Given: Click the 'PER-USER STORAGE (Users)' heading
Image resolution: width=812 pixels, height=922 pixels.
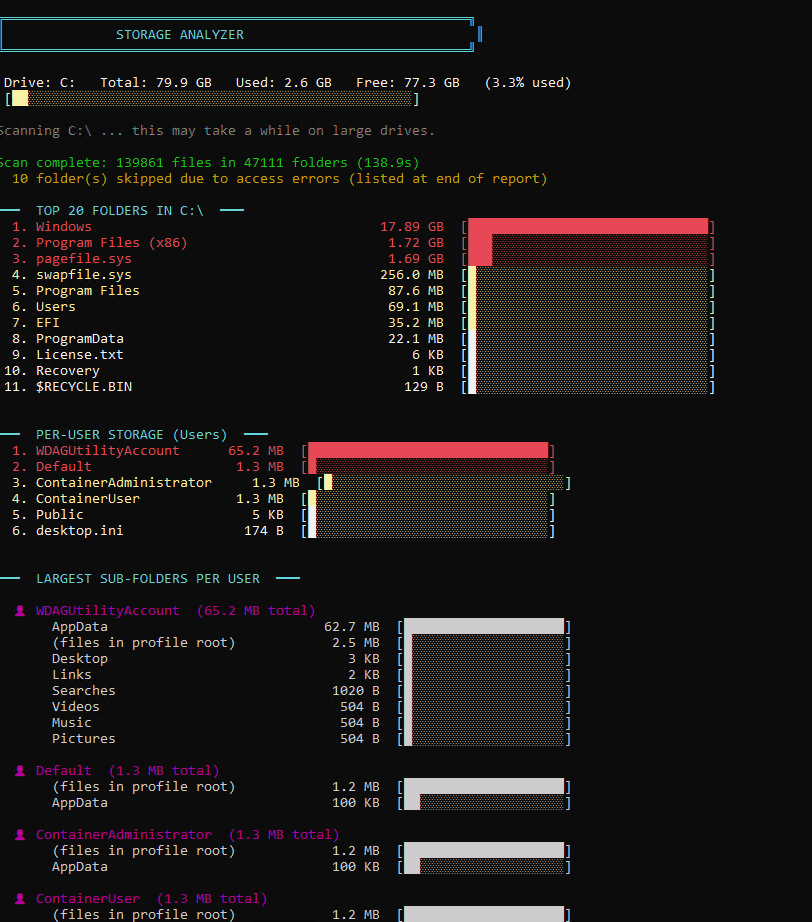Looking at the screenshot, I should tap(131, 435).
